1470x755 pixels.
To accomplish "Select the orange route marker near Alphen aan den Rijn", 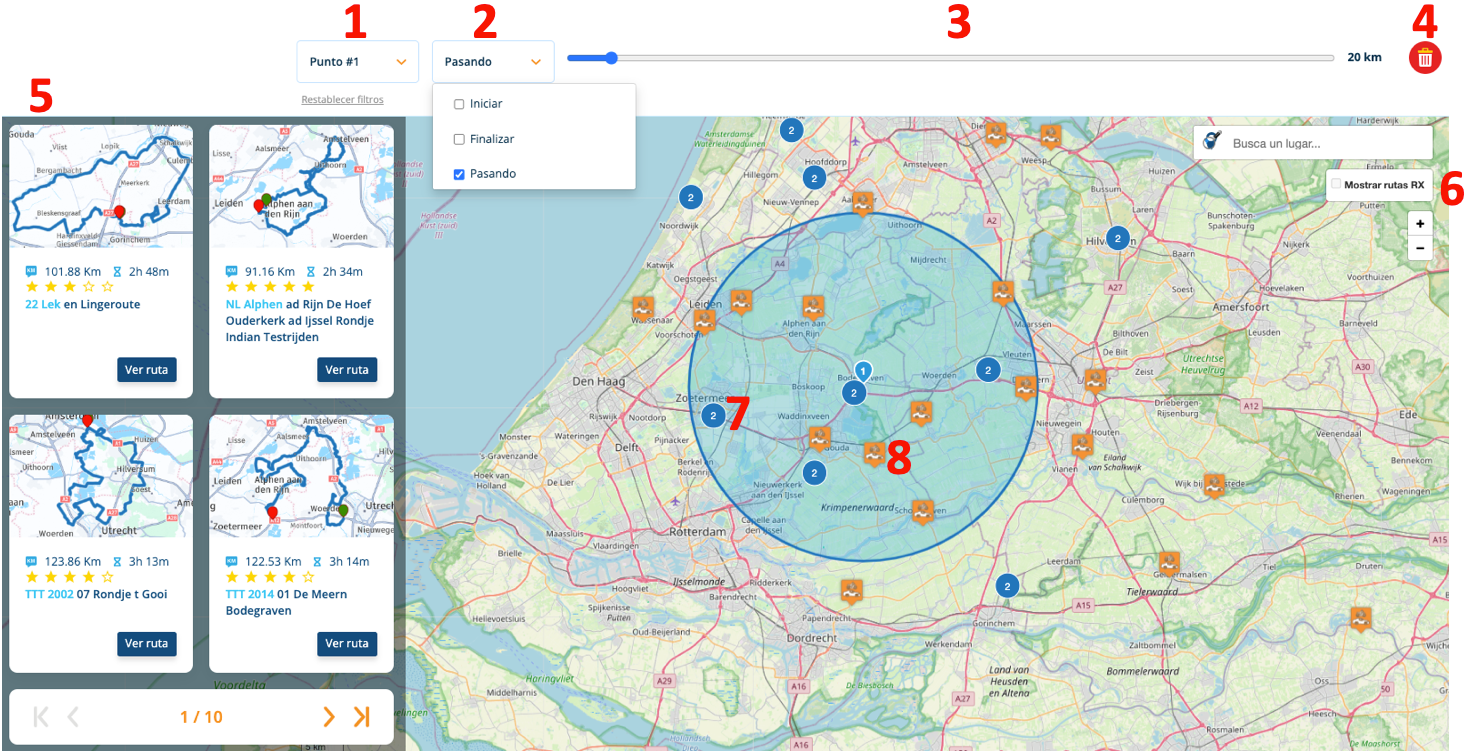I will click(813, 308).
